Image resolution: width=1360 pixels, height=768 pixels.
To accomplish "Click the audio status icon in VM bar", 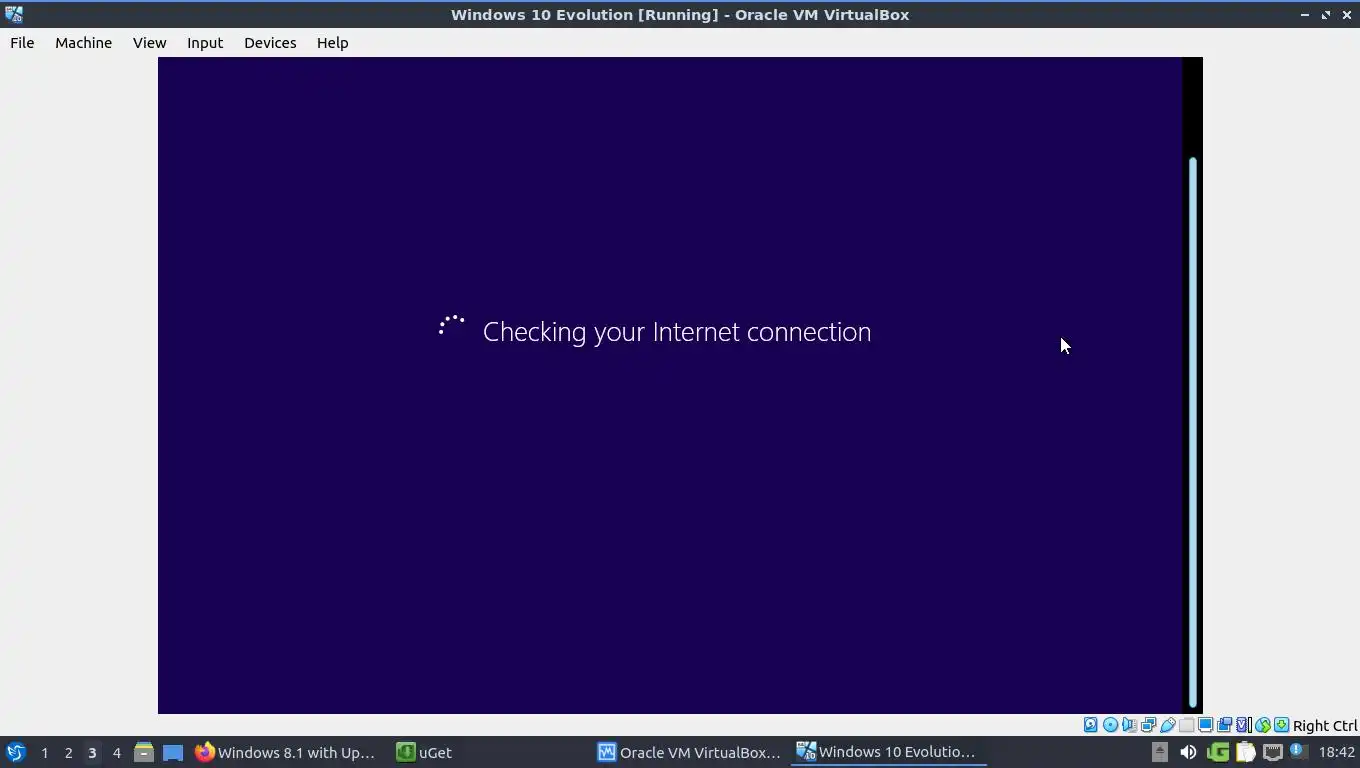I will click(x=1129, y=725).
